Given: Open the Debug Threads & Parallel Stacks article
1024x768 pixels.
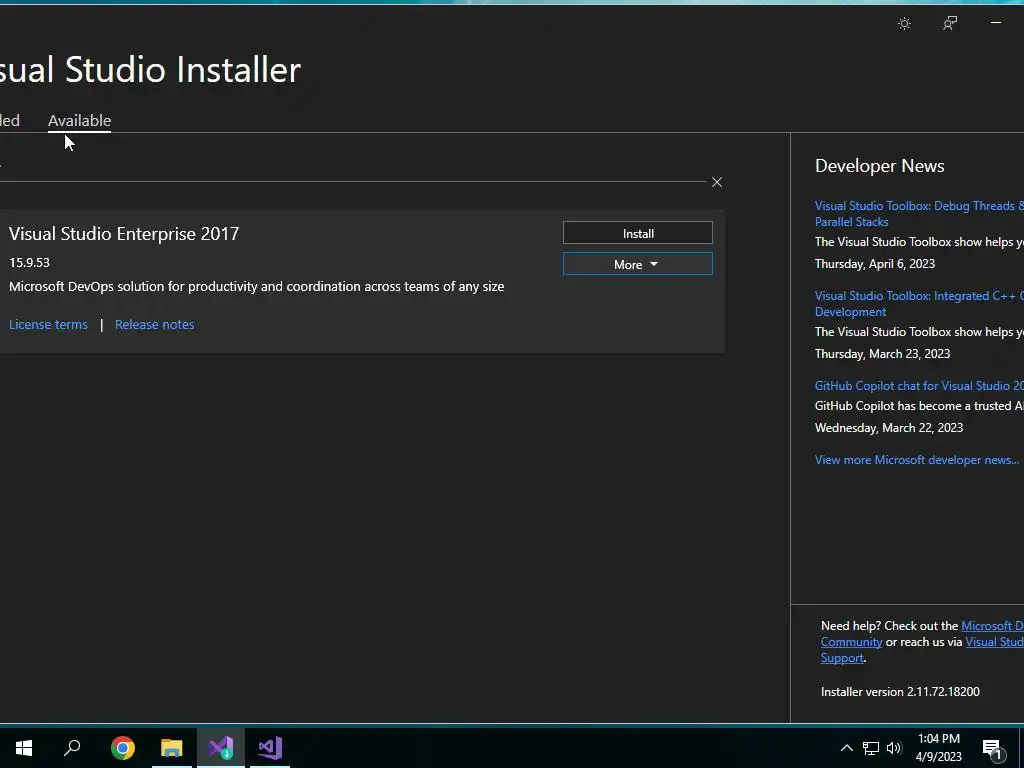Looking at the screenshot, I should pyautogui.click(x=919, y=214).
